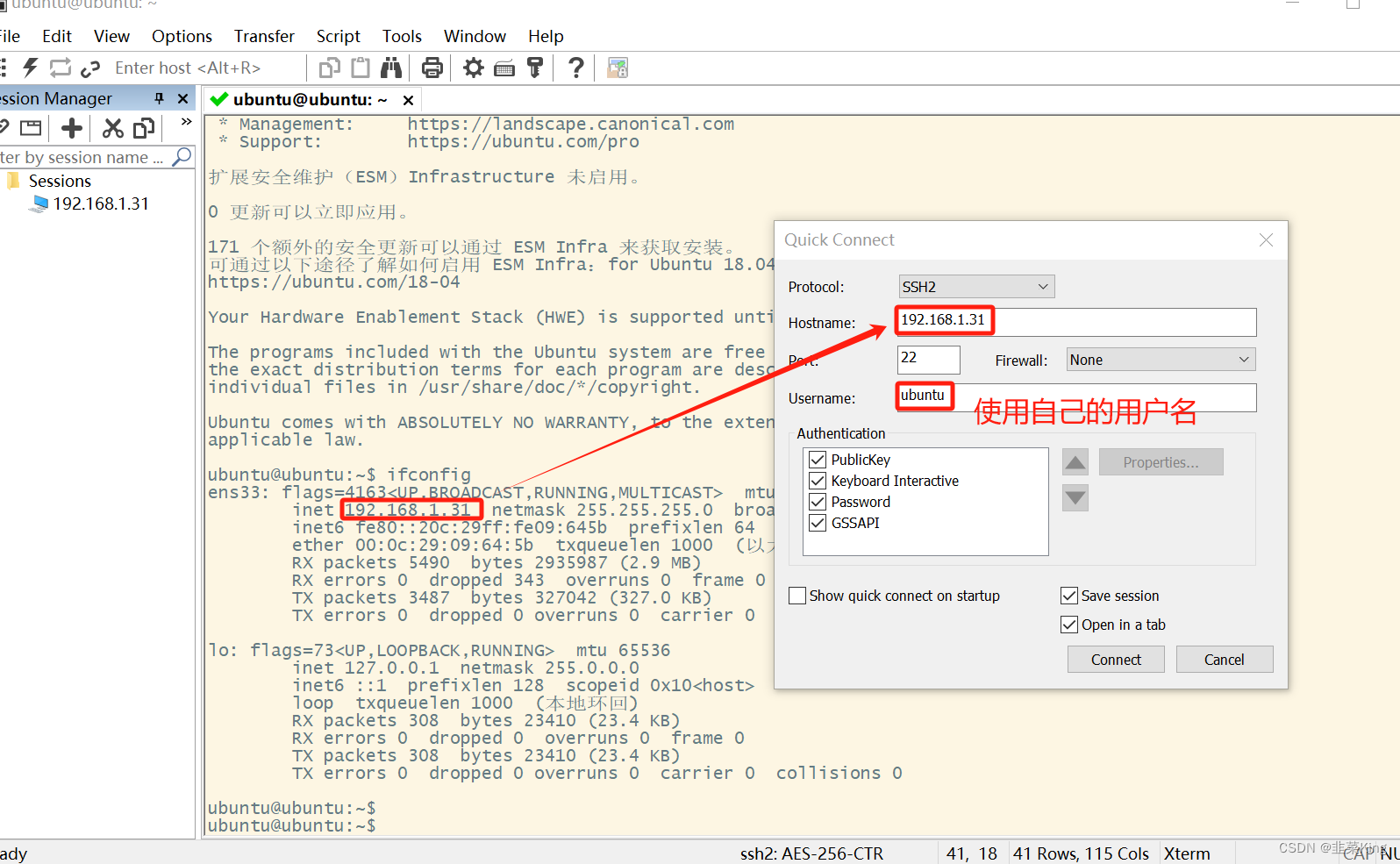Open the Tools menu
Viewport: 1400px width, 864px height.
click(x=402, y=36)
